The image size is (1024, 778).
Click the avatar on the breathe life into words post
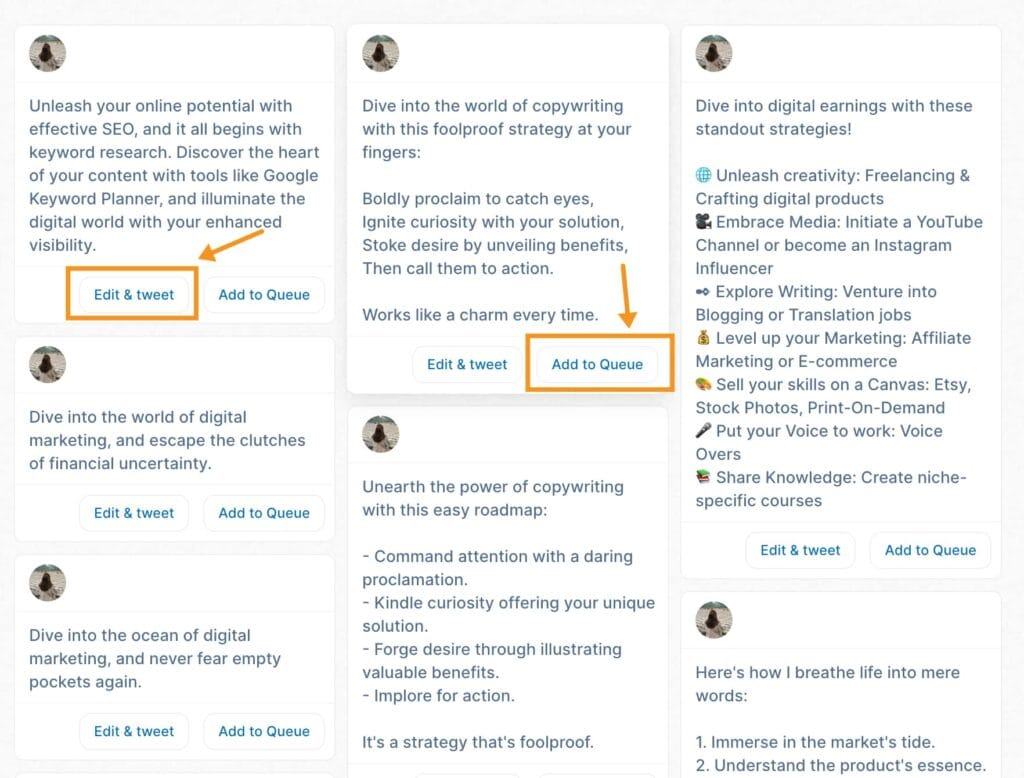pos(712,620)
